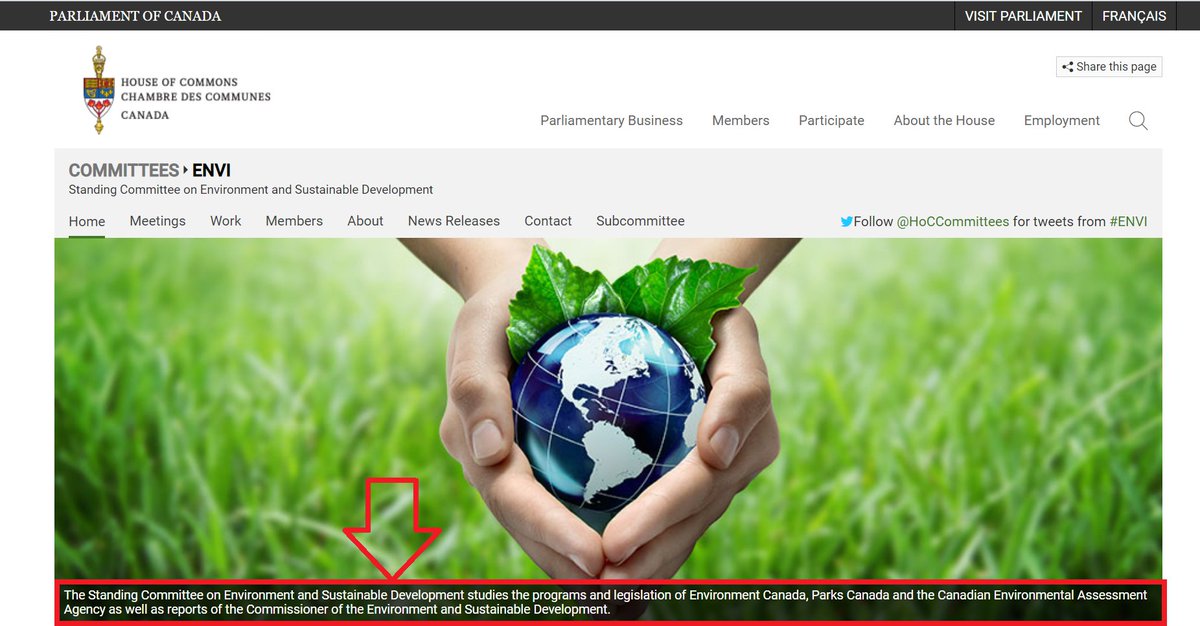Screen dimensions: 1200x626
Task: Click the Share this page button
Action: [x=1108, y=67]
